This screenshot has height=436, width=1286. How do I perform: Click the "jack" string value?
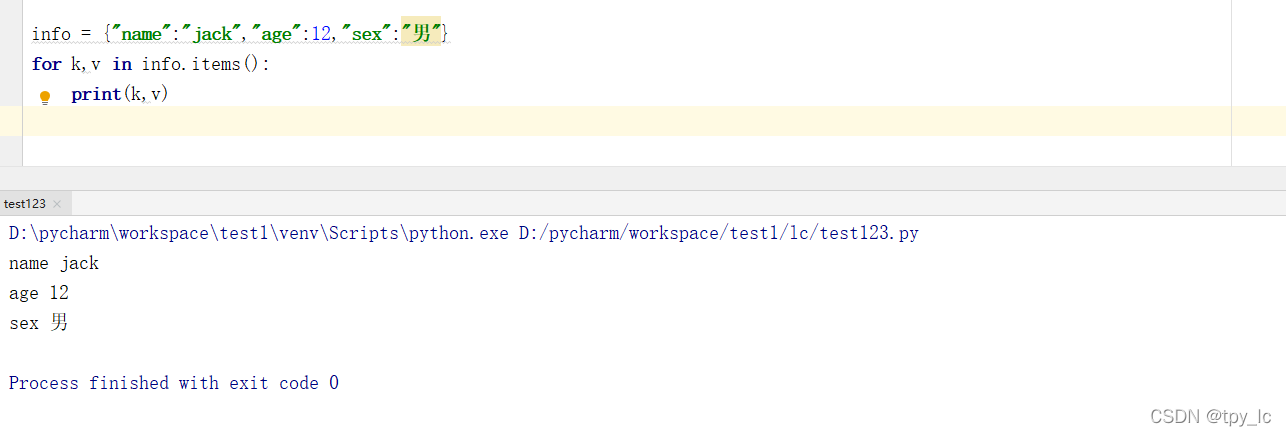(x=213, y=34)
